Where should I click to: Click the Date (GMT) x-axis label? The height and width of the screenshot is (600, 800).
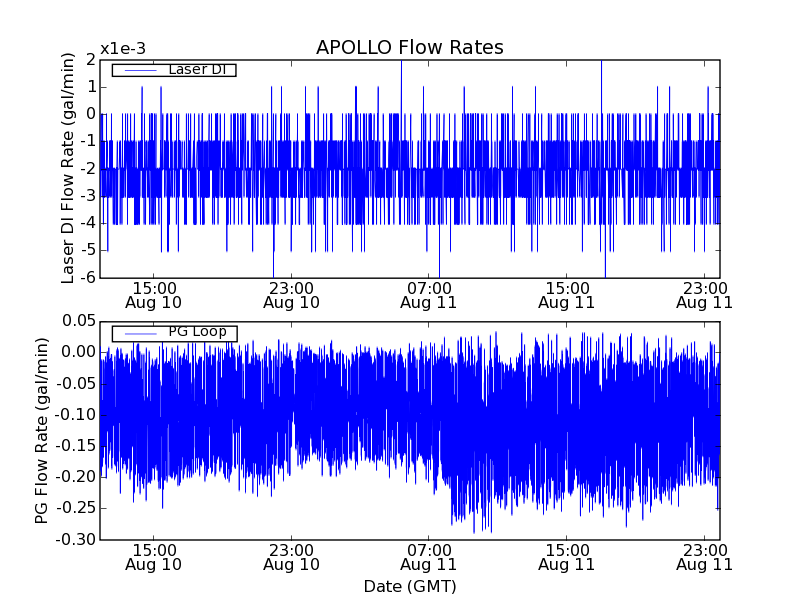pyautogui.click(x=409, y=585)
